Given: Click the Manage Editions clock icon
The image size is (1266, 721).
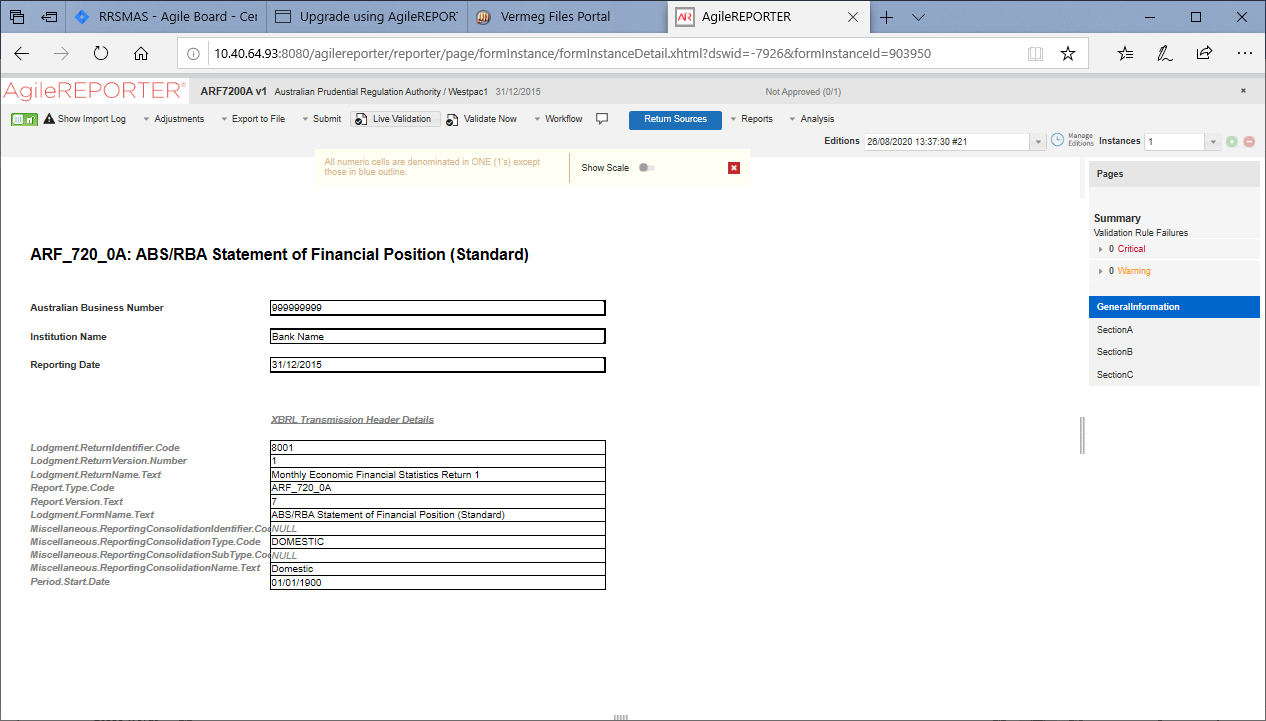Looking at the screenshot, I should [1057, 141].
